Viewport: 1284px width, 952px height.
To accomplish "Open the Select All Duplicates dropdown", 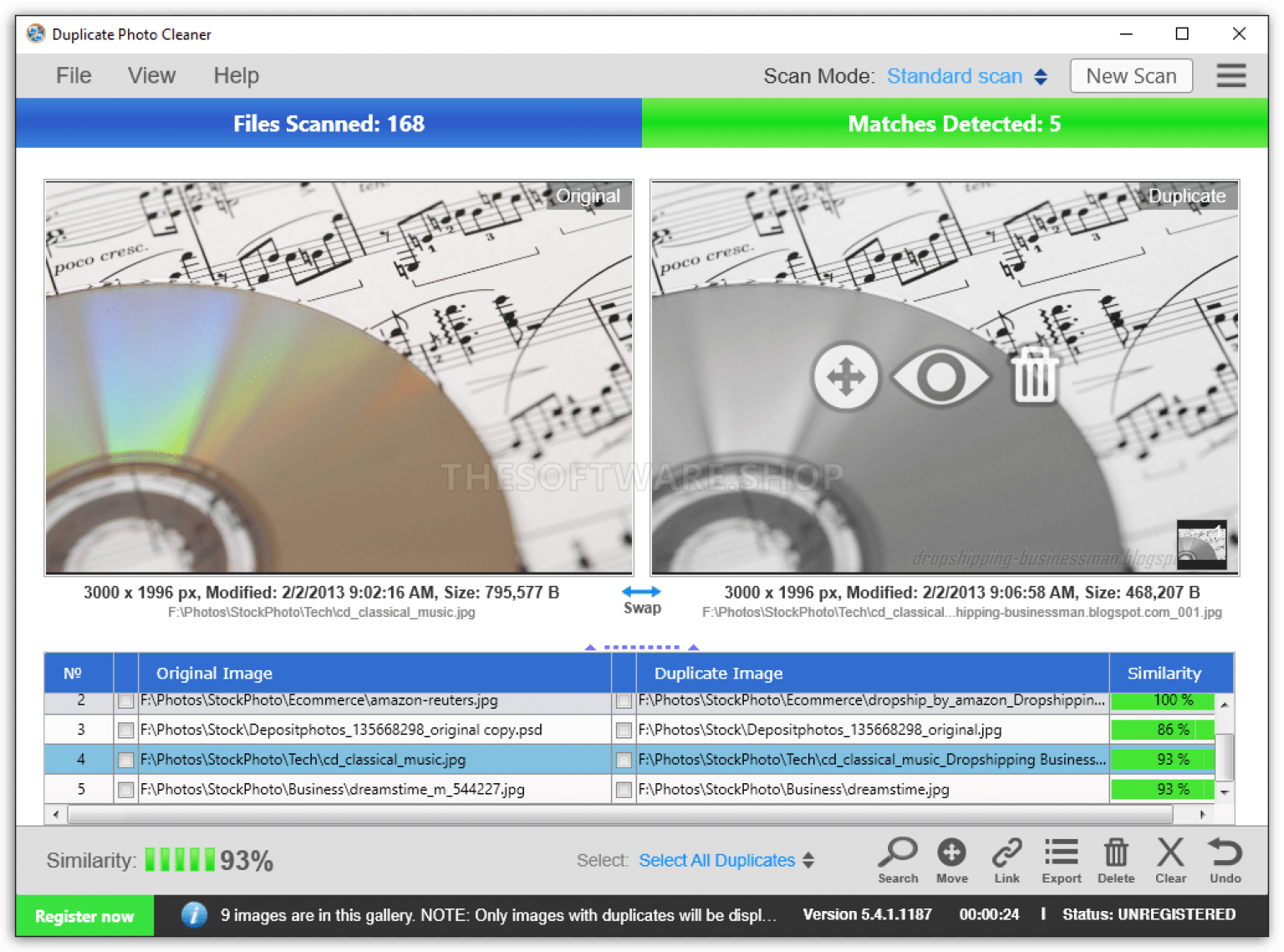I will point(726,860).
